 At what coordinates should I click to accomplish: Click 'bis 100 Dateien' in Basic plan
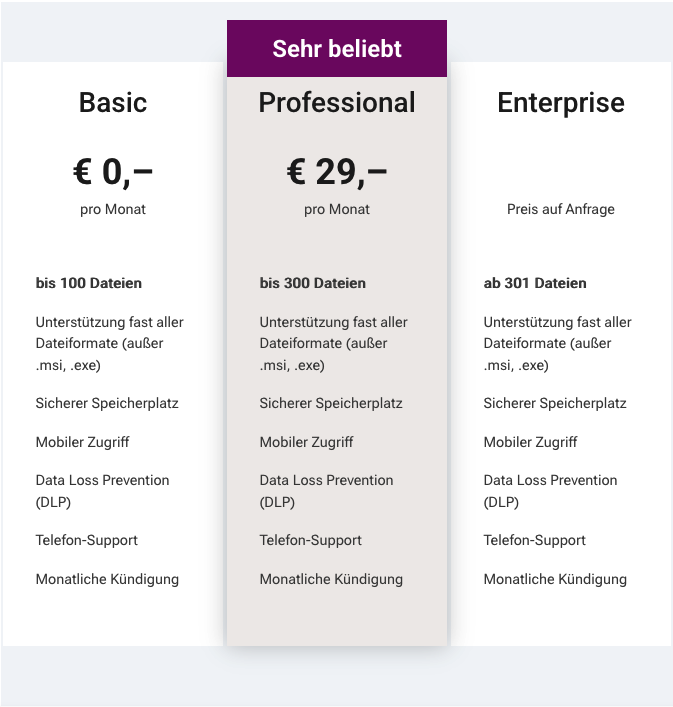[x=89, y=283]
